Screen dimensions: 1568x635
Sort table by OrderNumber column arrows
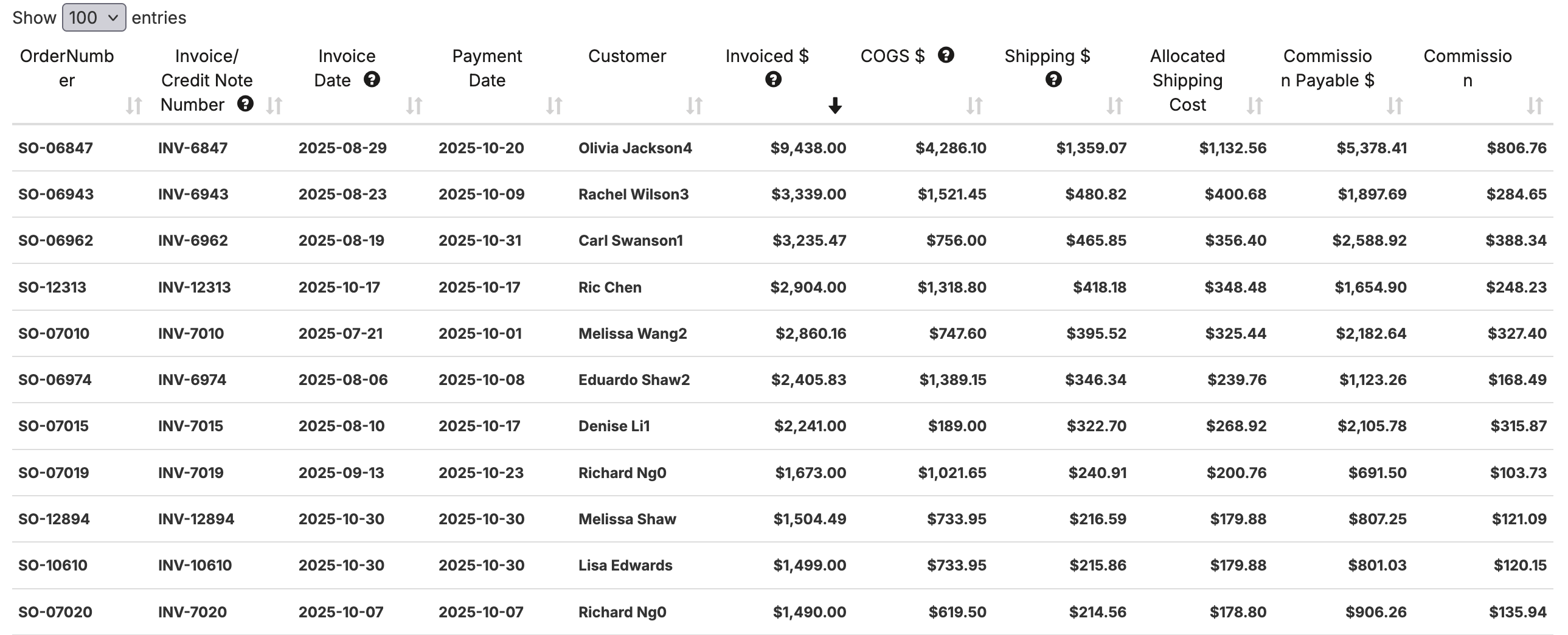(134, 106)
